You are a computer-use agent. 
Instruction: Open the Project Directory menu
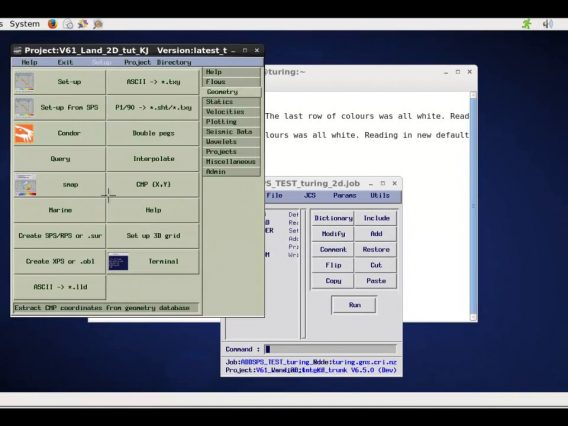pos(158,62)
